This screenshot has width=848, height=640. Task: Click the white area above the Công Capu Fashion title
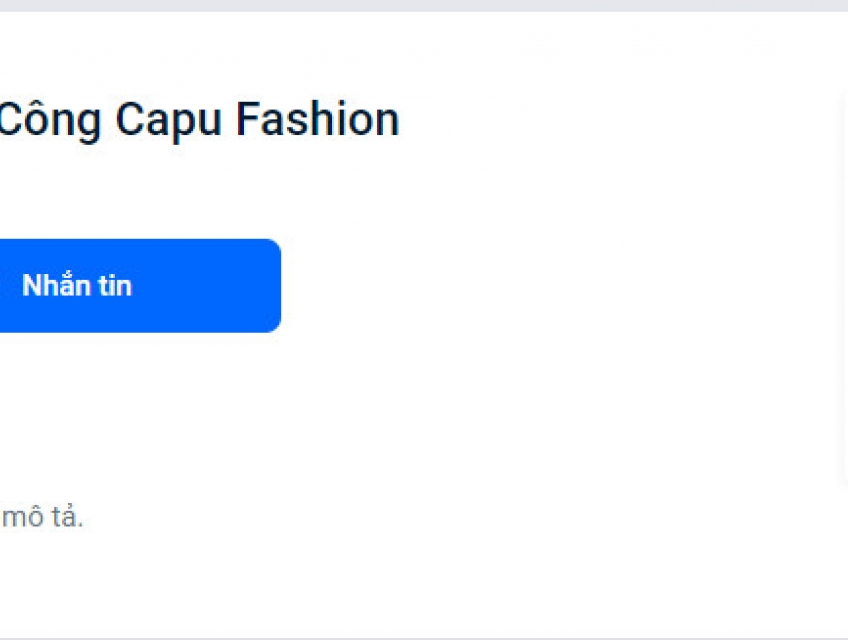click(200, 50)
